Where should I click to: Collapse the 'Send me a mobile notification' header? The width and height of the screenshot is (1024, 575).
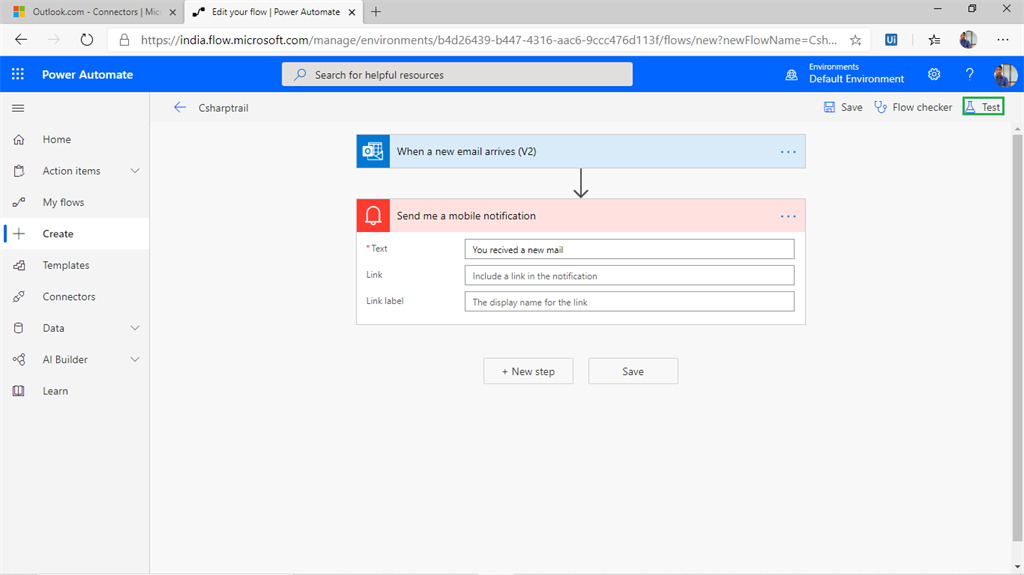coord(581,216)
